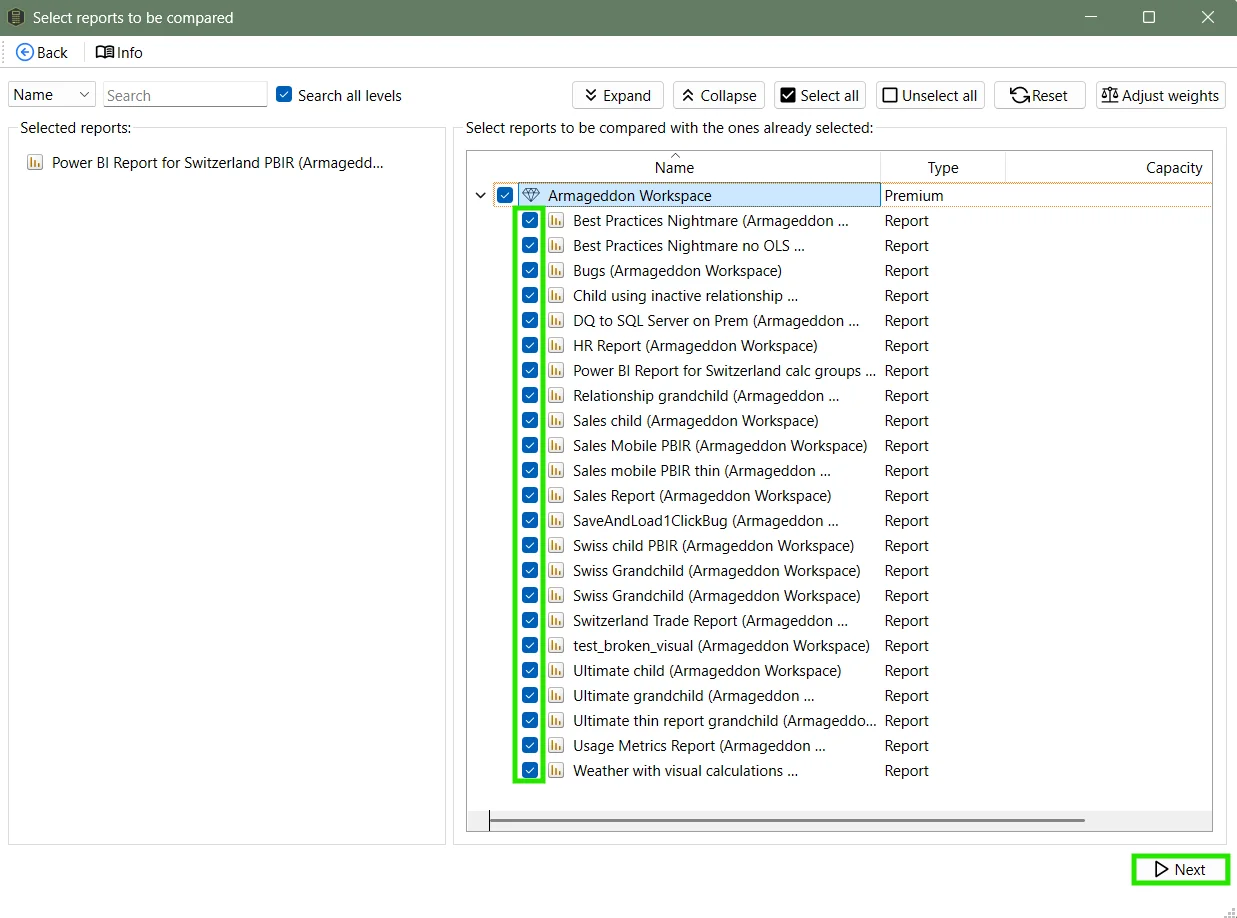This screenshot has height=918, width=1237.
Task: Click the Unselect all button
Action: [930, 96]
